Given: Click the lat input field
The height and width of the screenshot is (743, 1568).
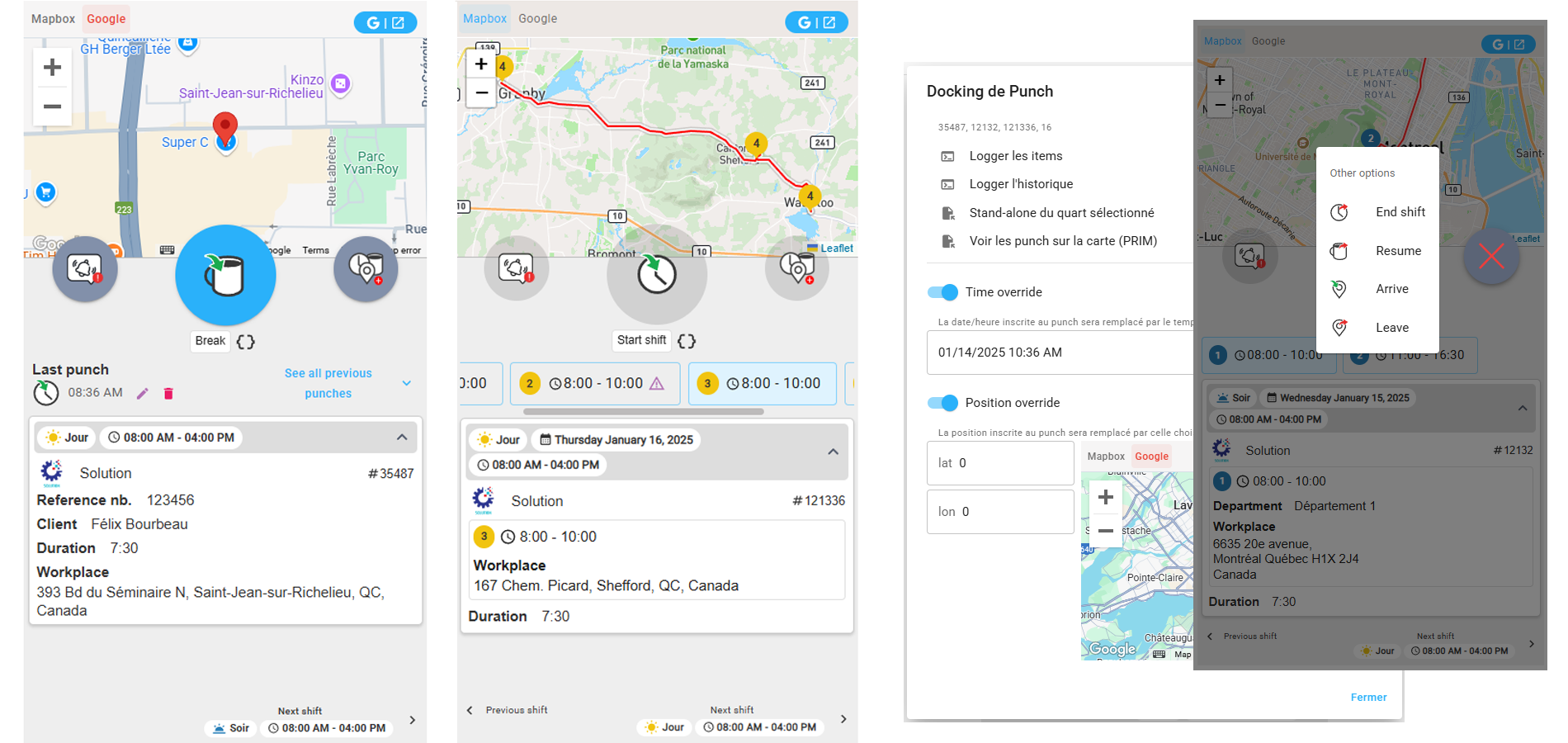Looking at the screenshot, I should (1000, 463).
